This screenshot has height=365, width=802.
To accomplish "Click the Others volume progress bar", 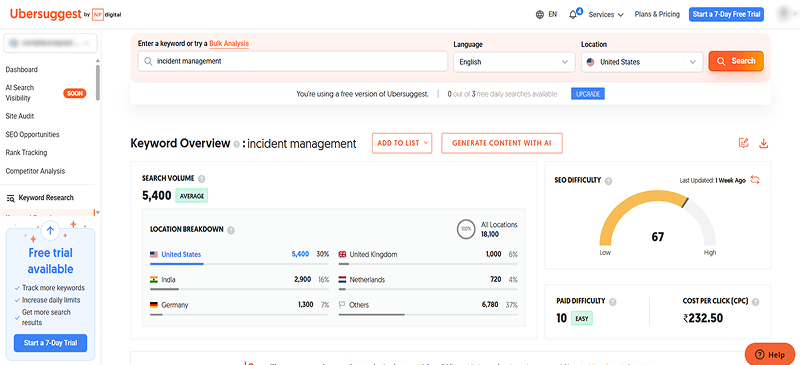I will tap(428, 314).
